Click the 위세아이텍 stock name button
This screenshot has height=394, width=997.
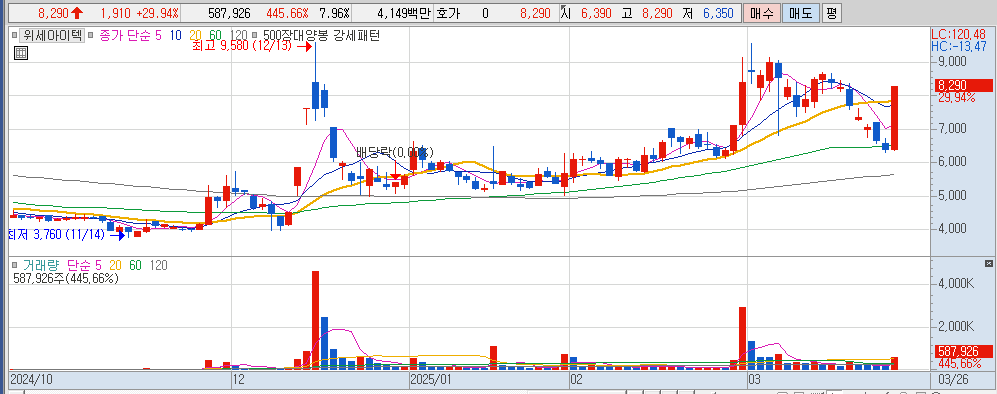click(52, 36)
